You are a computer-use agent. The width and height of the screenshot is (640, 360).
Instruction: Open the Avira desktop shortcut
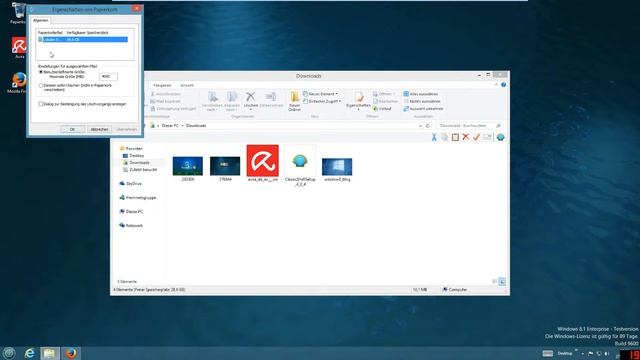pyautogui.click(x=19, y=47)
